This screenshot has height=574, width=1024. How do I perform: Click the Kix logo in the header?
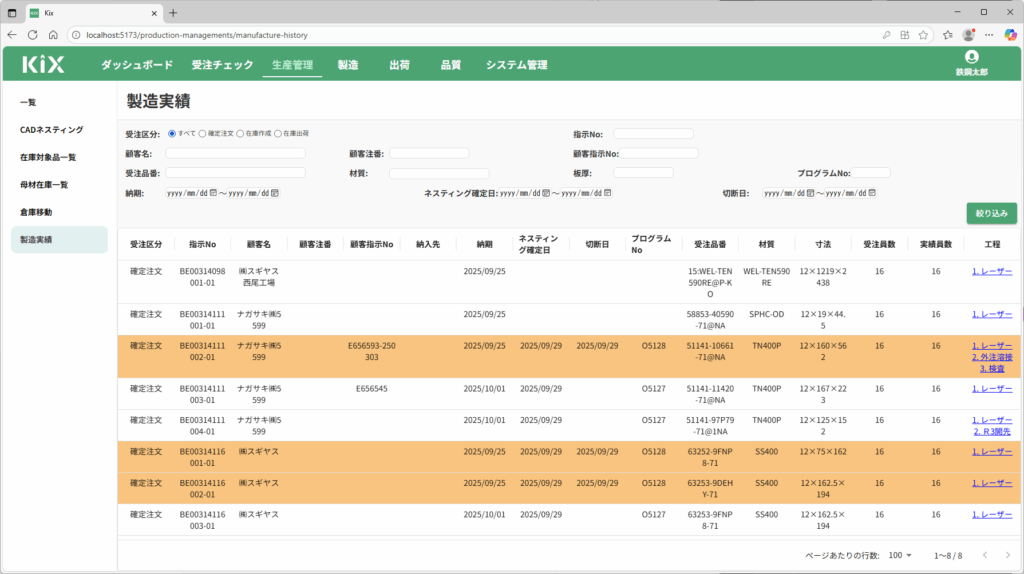coord(43,65)
